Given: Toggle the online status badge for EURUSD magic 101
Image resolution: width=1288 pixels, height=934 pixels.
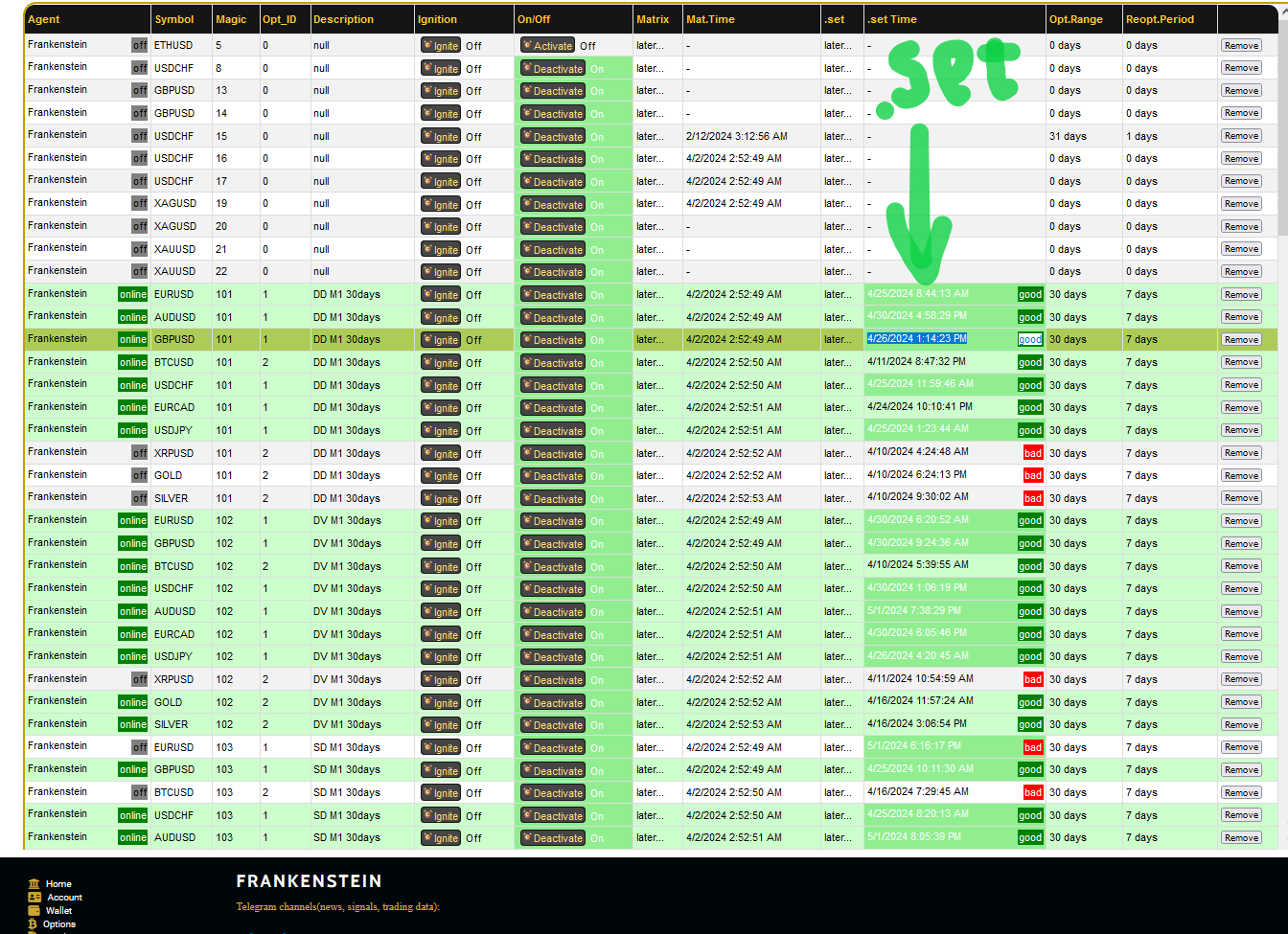Looking at the screenshot, I should click(x=133, y=294).
